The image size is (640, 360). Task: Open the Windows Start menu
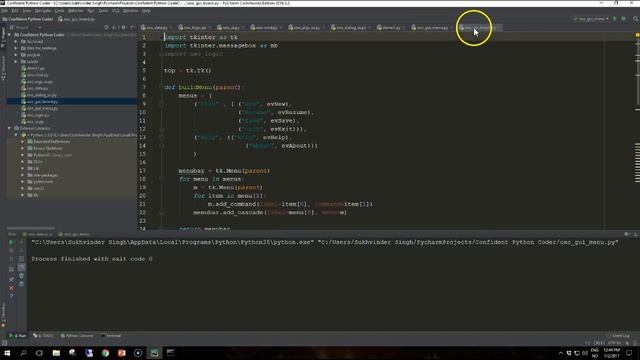coord(7,353)
